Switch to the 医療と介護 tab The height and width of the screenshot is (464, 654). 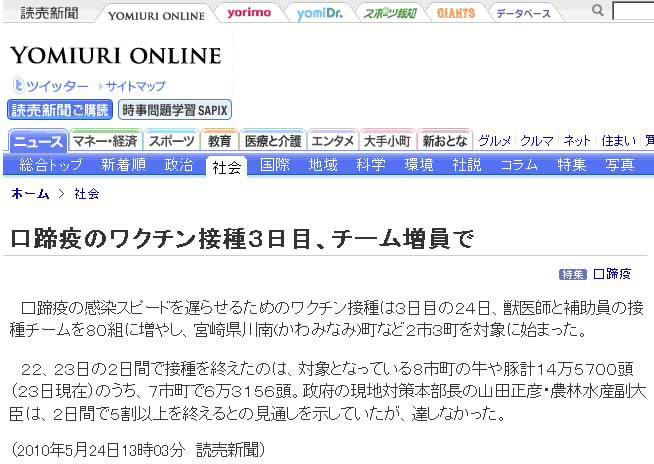(272, 141)
